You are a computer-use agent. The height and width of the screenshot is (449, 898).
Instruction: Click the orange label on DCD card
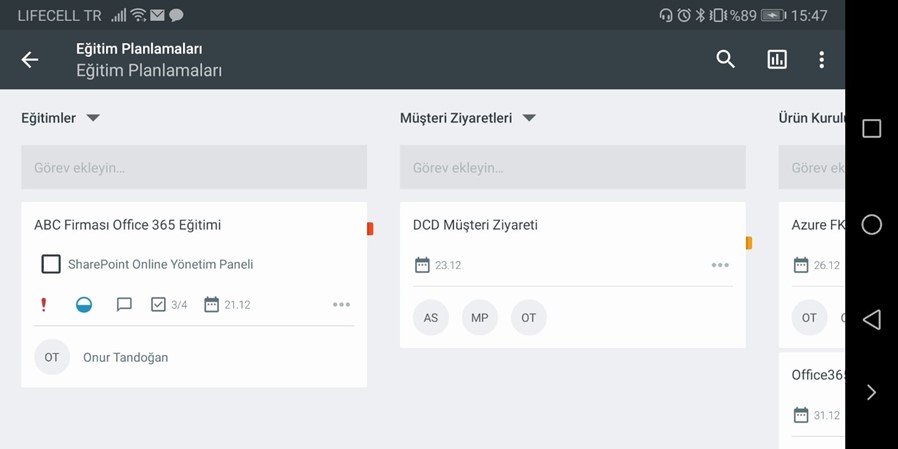click(x=749, y=242)
